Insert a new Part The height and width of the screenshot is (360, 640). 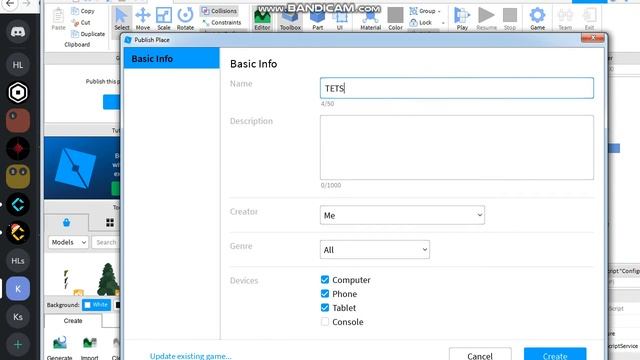[x=317, y=19]
